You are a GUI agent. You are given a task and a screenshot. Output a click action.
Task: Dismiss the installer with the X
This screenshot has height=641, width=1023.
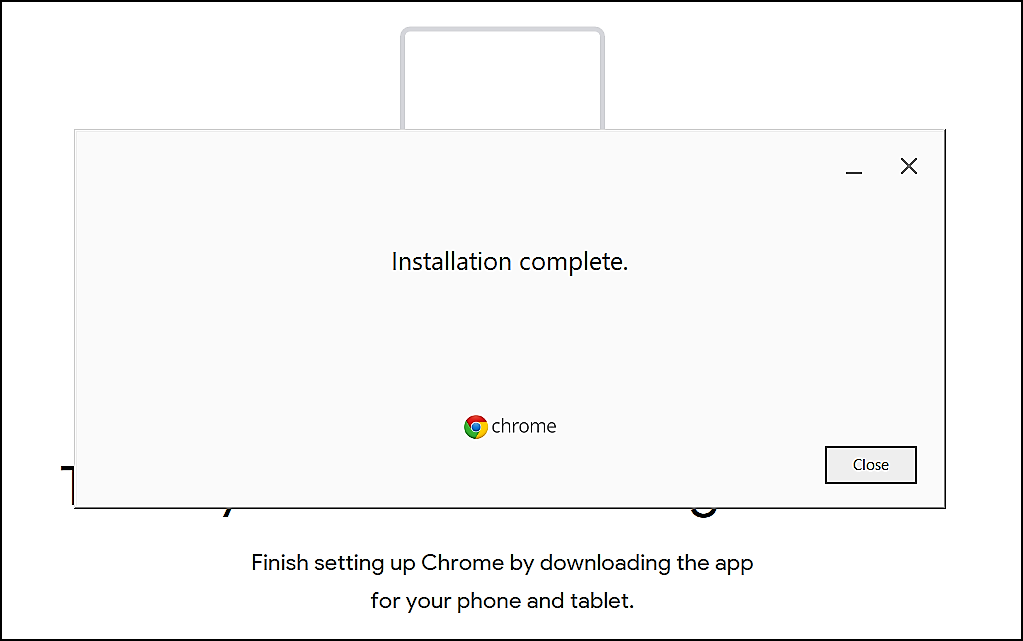908,166
